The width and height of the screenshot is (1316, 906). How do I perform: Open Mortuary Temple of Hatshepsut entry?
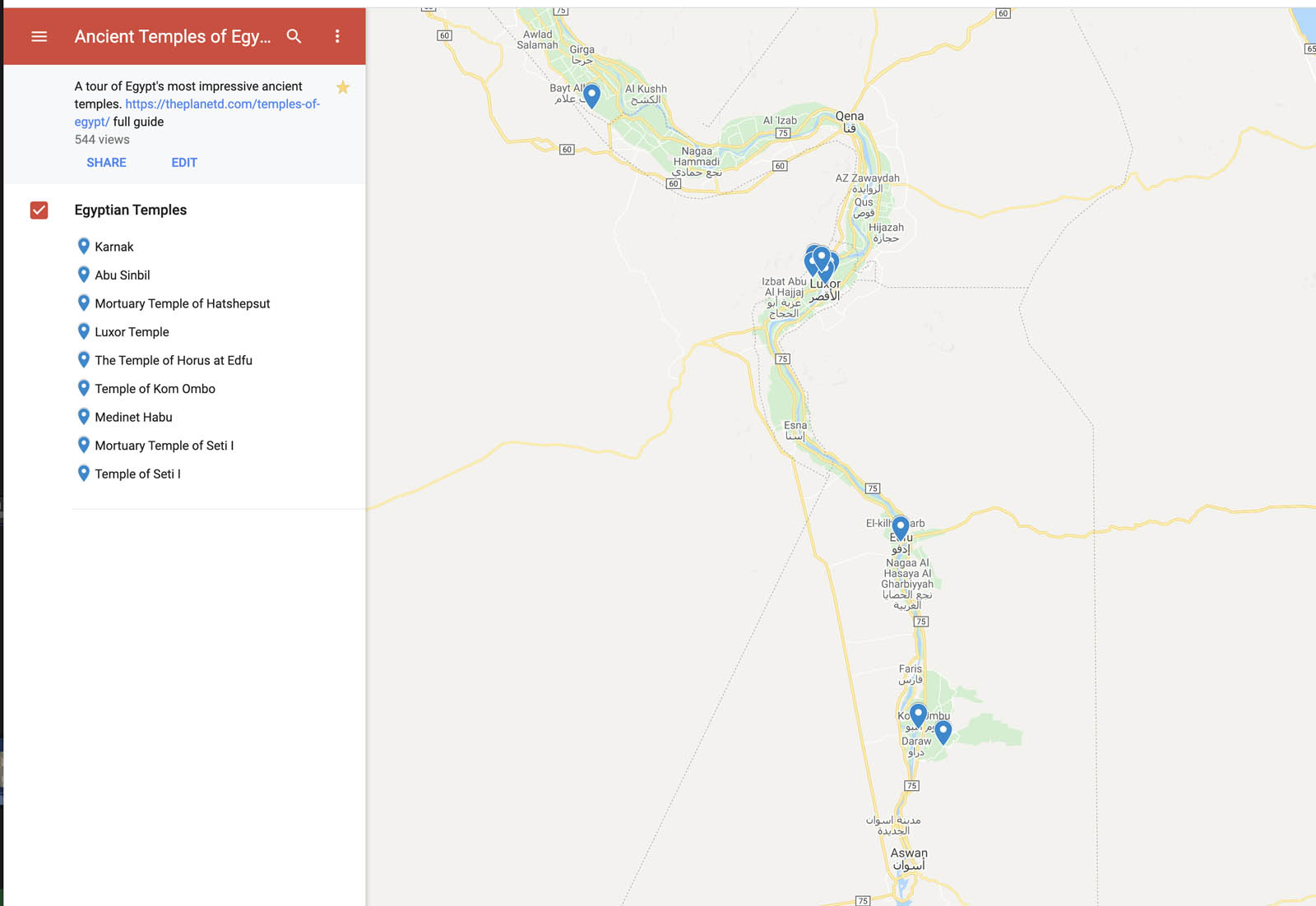182,303
